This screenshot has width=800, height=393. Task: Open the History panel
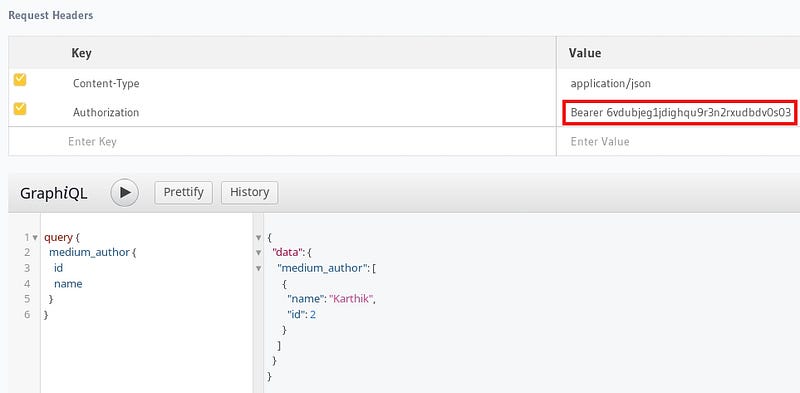pyautogui.click(x=249, y=192)
